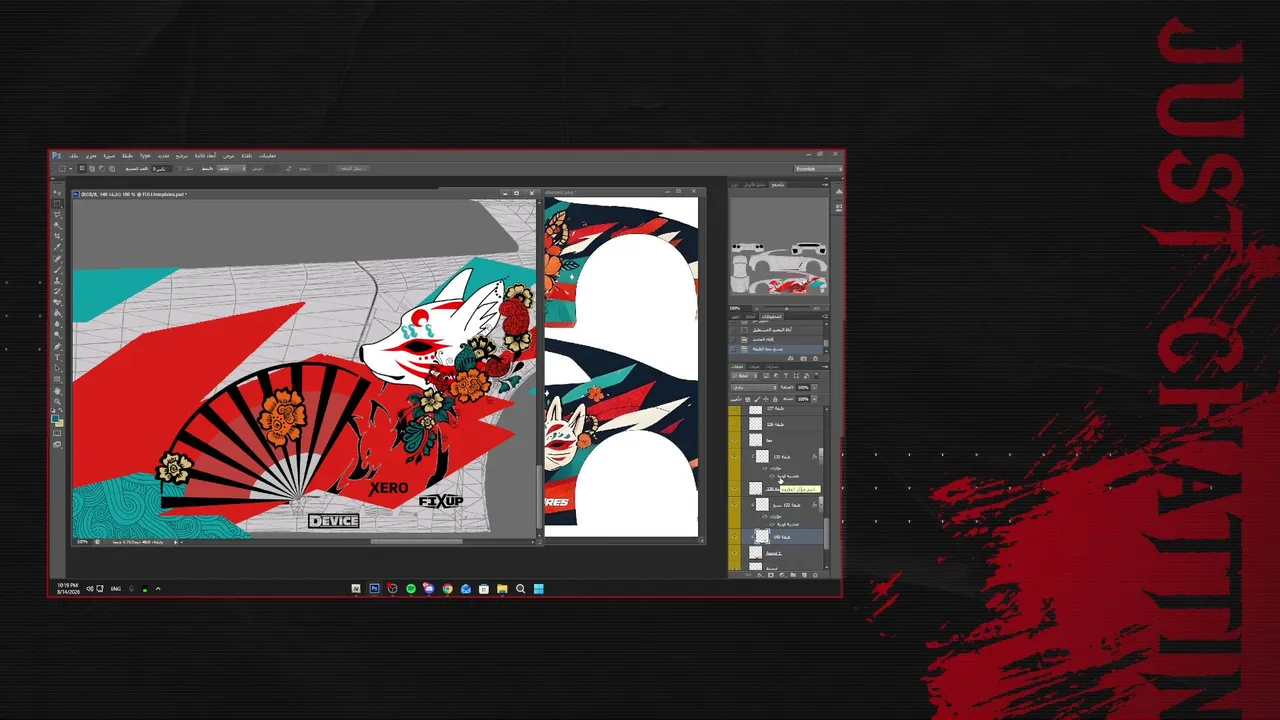Image resolution: width=1280 pixels, height=720 pixels.
Task: Open the layer Kind filter dropdown
Action: coord(742,376)
